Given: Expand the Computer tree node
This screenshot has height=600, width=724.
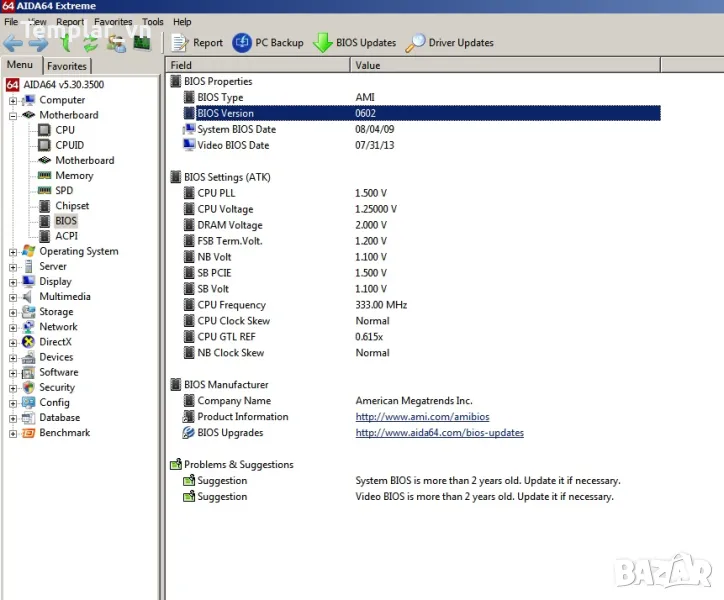Looking at the screenshot, I should click(13, 100).
